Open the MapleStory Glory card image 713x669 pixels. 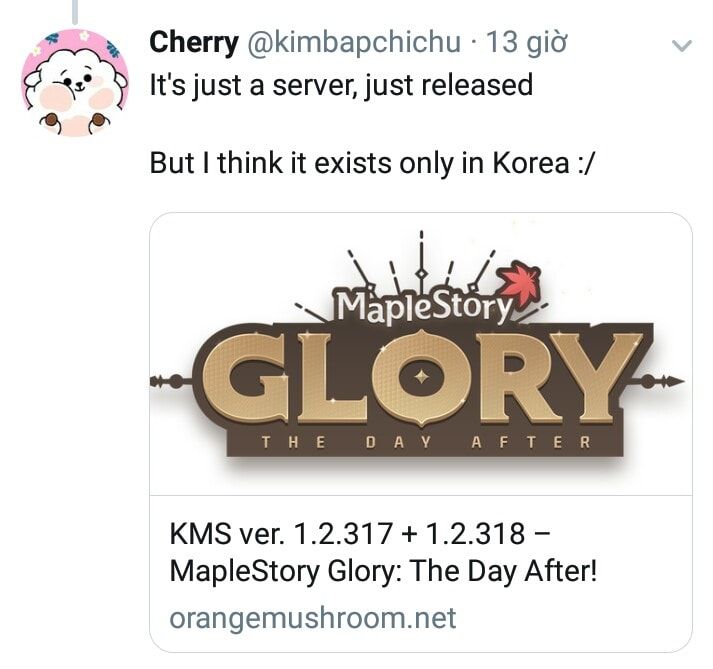tap(421, 354)
